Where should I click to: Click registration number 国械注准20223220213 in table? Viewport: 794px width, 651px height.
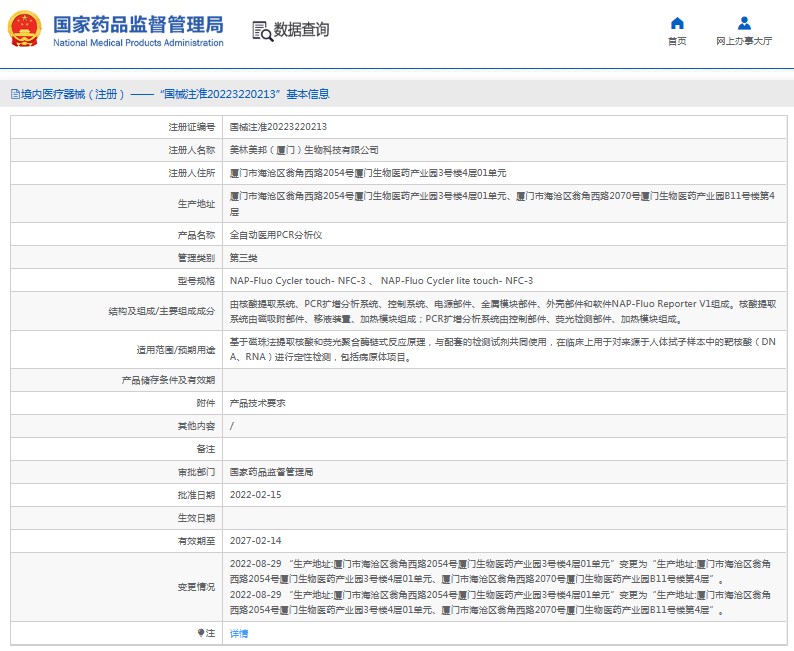pyautogui.click(x=278, y=128)
